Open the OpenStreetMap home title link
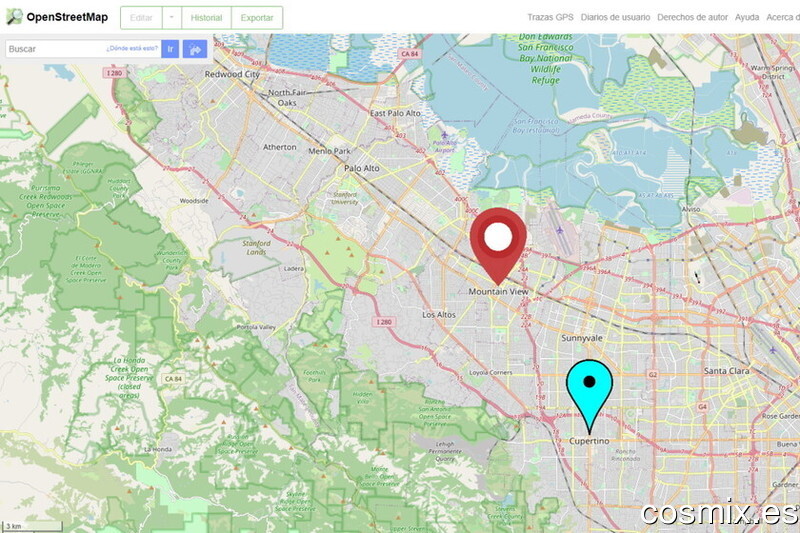The height and width of the screenshot is (533, 800). [x=67, y=17]
